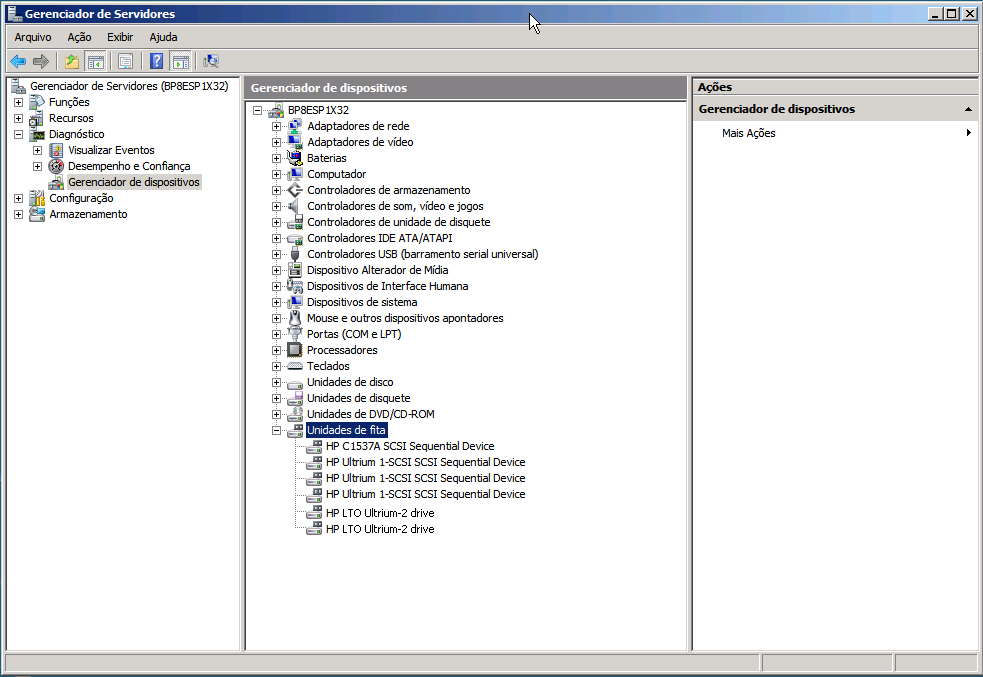
Task: Toggle the Show/Hide Action Pane button
Action: [180, 61]
